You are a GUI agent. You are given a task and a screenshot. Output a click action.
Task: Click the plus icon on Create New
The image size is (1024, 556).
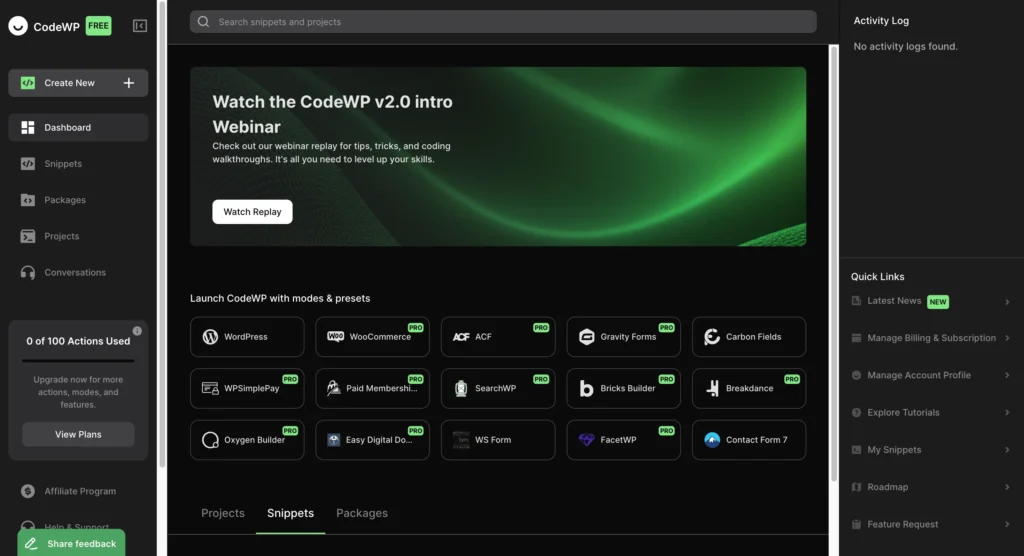pyautogui.click(x=129, y=83)
